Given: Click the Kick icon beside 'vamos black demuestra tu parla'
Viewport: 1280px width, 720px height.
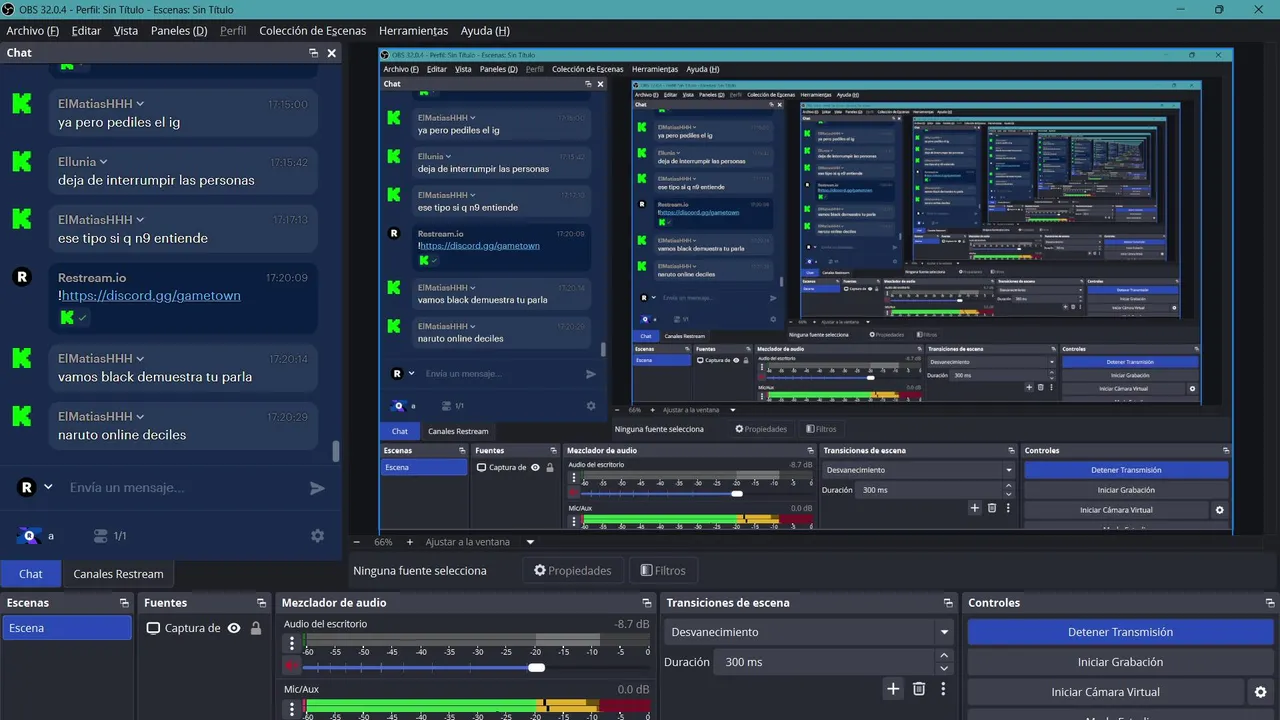Looking at the screenshot, I should pos(22,358).
